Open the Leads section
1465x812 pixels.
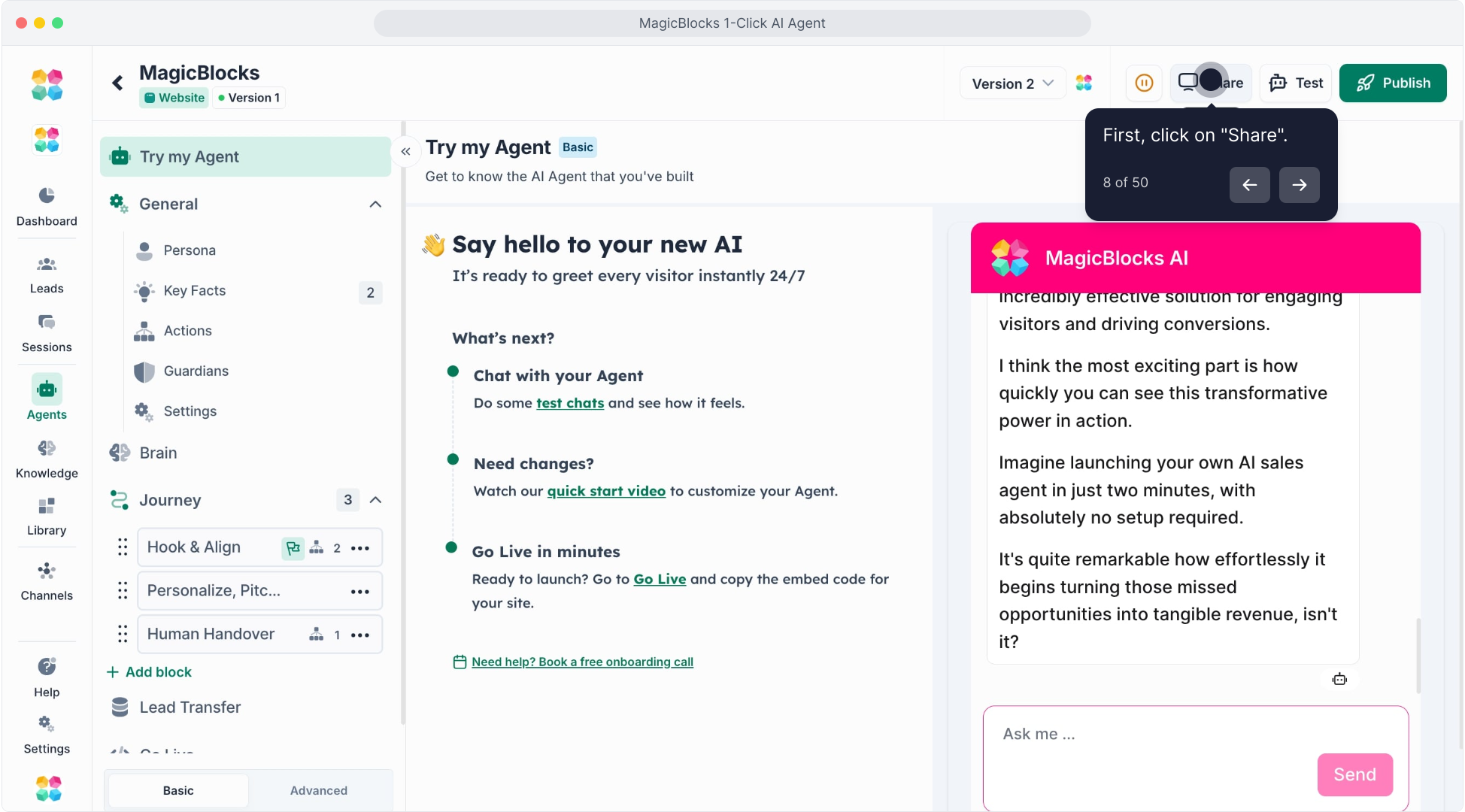(x=47, y=274)
